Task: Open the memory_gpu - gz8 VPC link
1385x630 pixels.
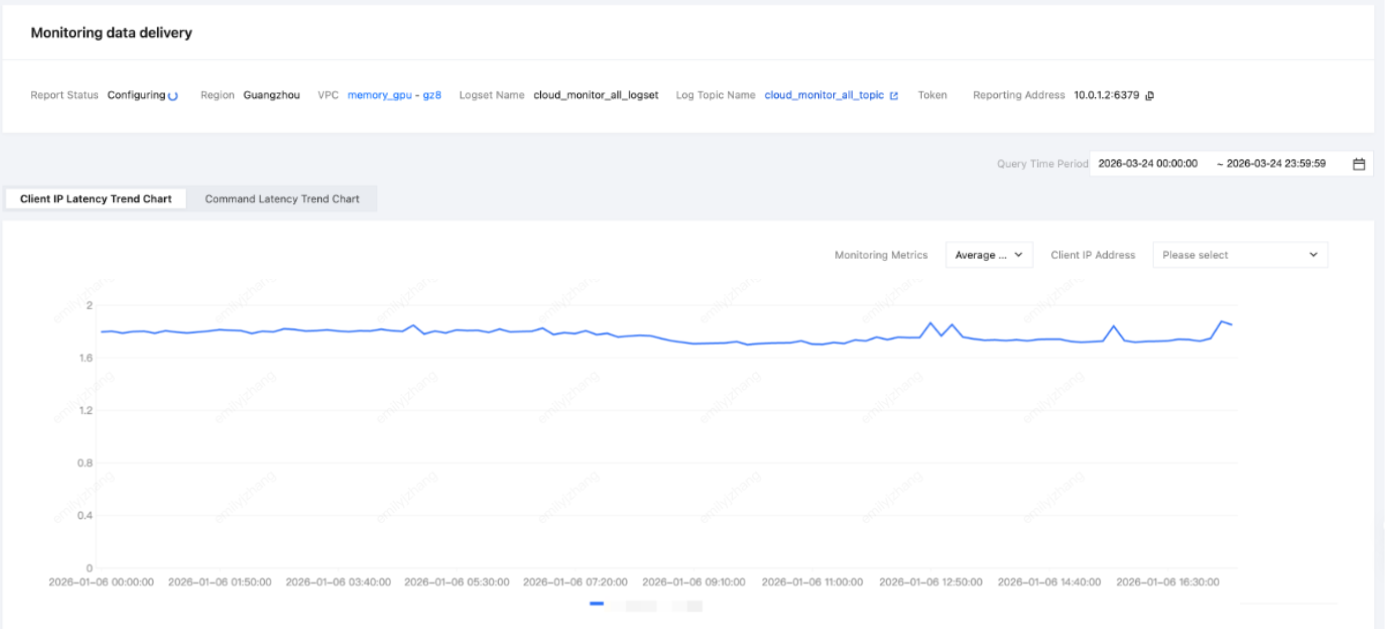Action: pos(394,96)
